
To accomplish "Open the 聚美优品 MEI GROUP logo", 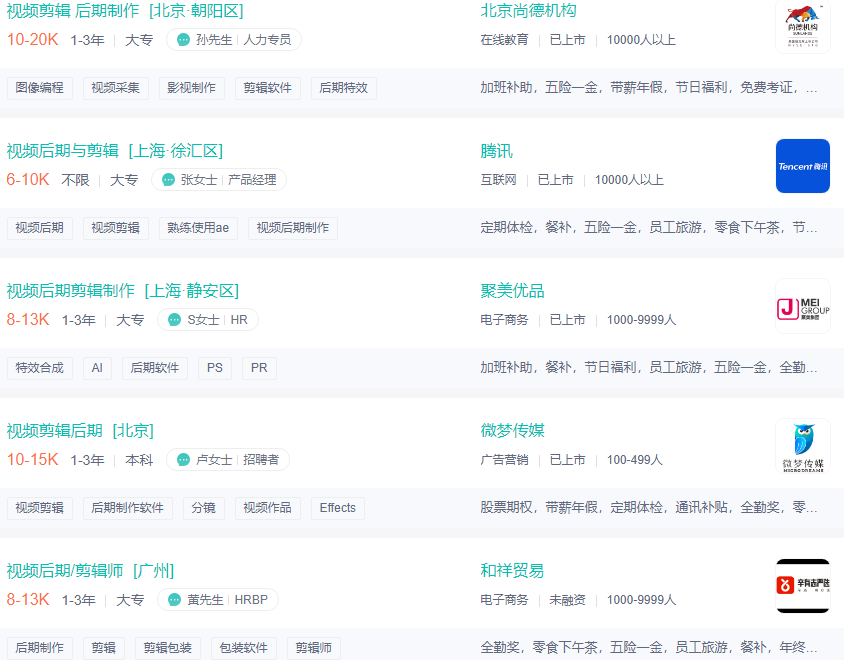I will (803, 306).
